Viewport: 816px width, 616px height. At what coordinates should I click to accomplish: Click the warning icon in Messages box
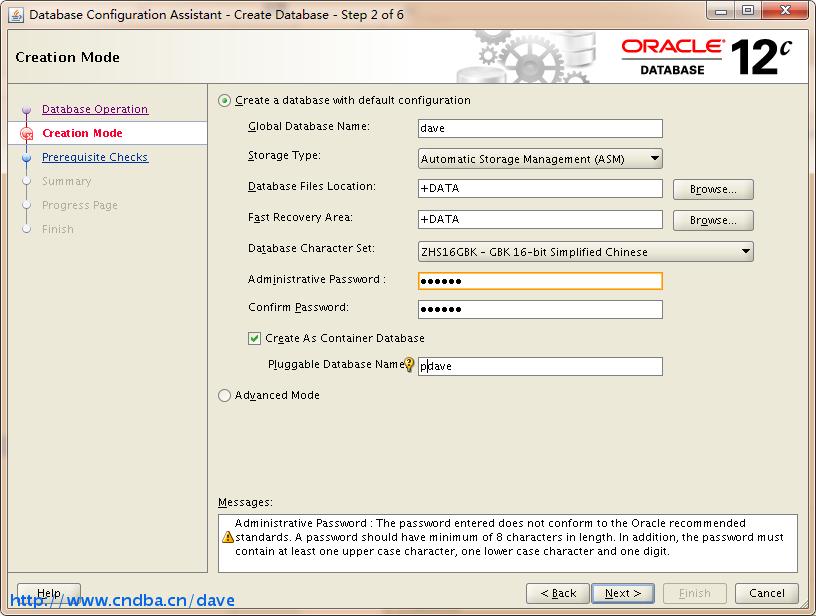(x=227, y=537)
